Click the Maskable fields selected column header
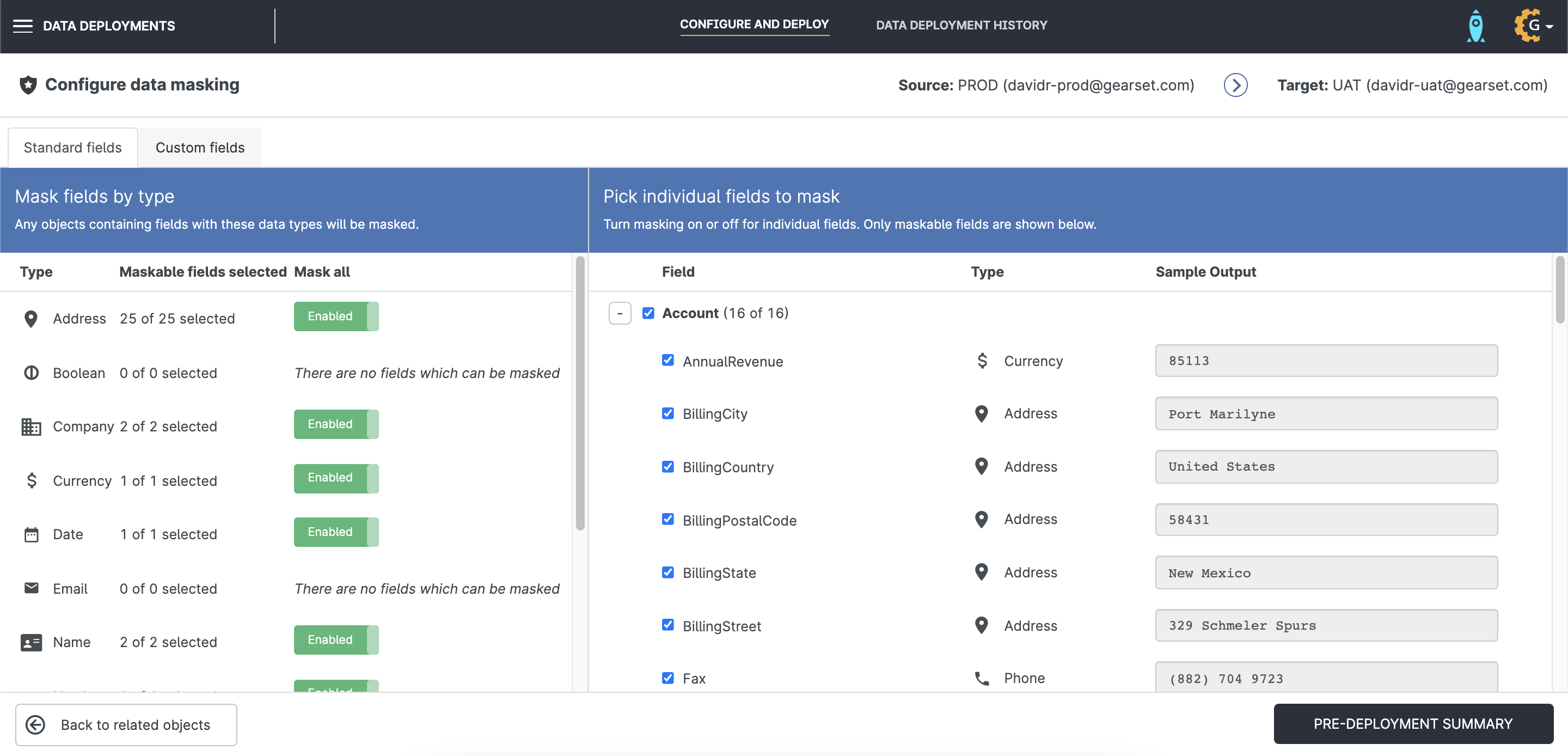 pyautogui.click(x=203, y=272)
